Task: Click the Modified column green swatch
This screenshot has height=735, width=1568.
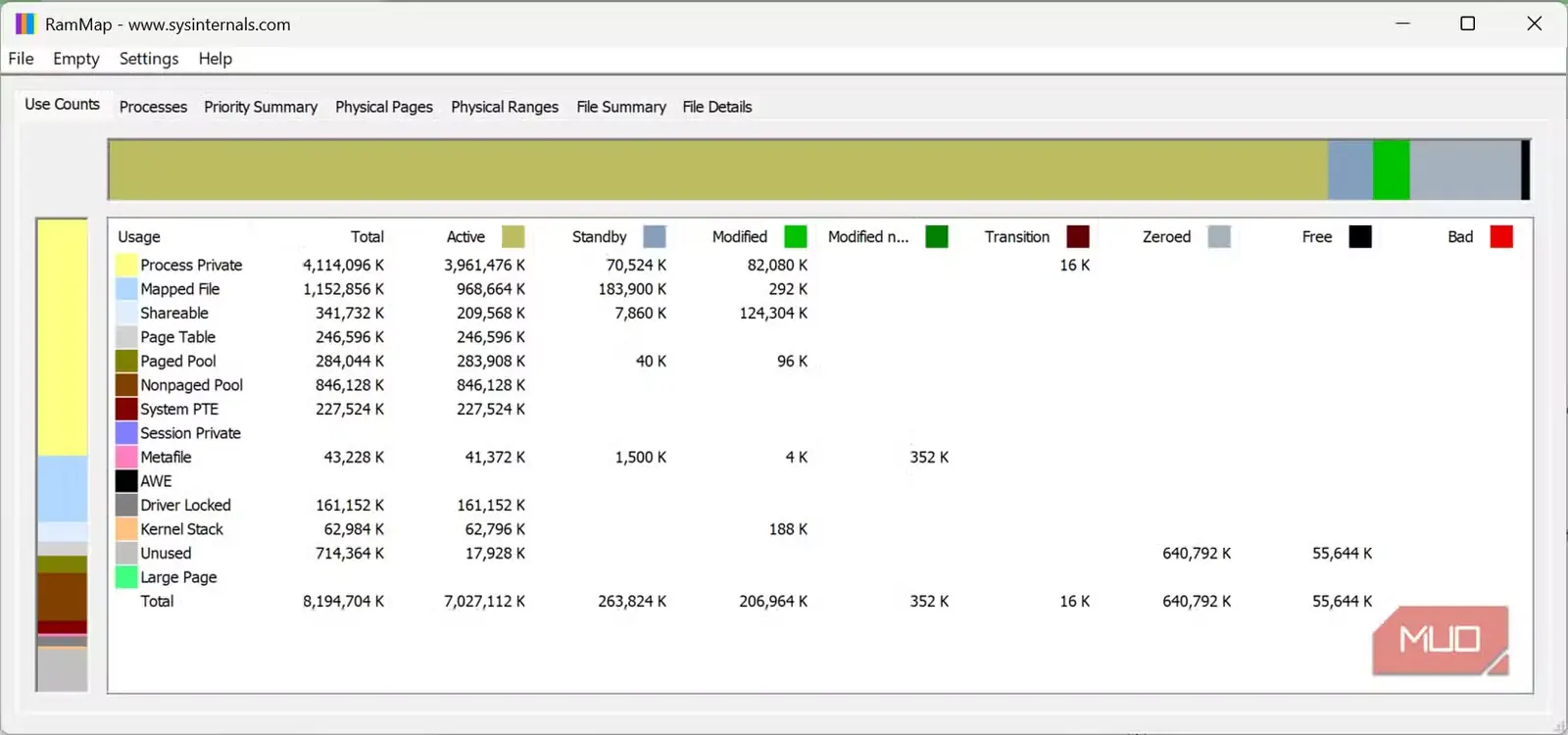Action: [796, 236]
